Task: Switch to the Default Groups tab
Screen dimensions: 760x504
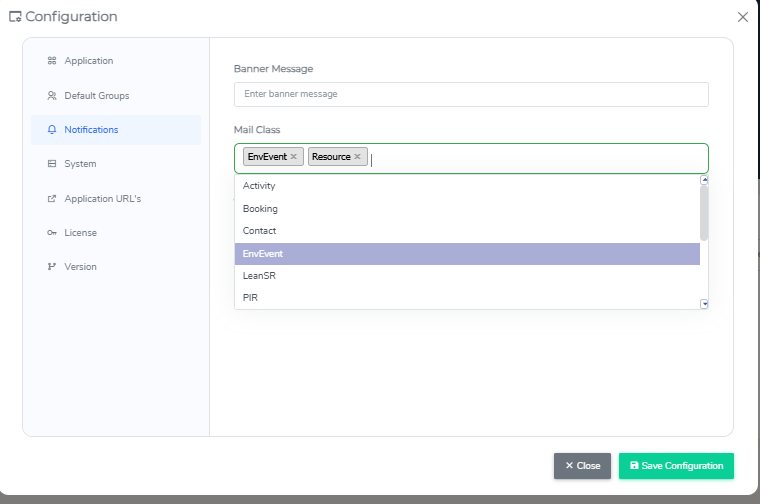Action: coord(96,96)
